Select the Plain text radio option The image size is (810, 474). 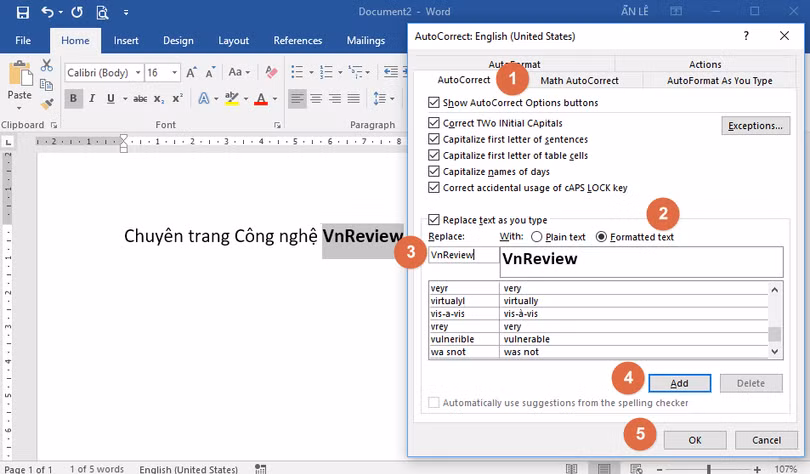pos(537,237)
